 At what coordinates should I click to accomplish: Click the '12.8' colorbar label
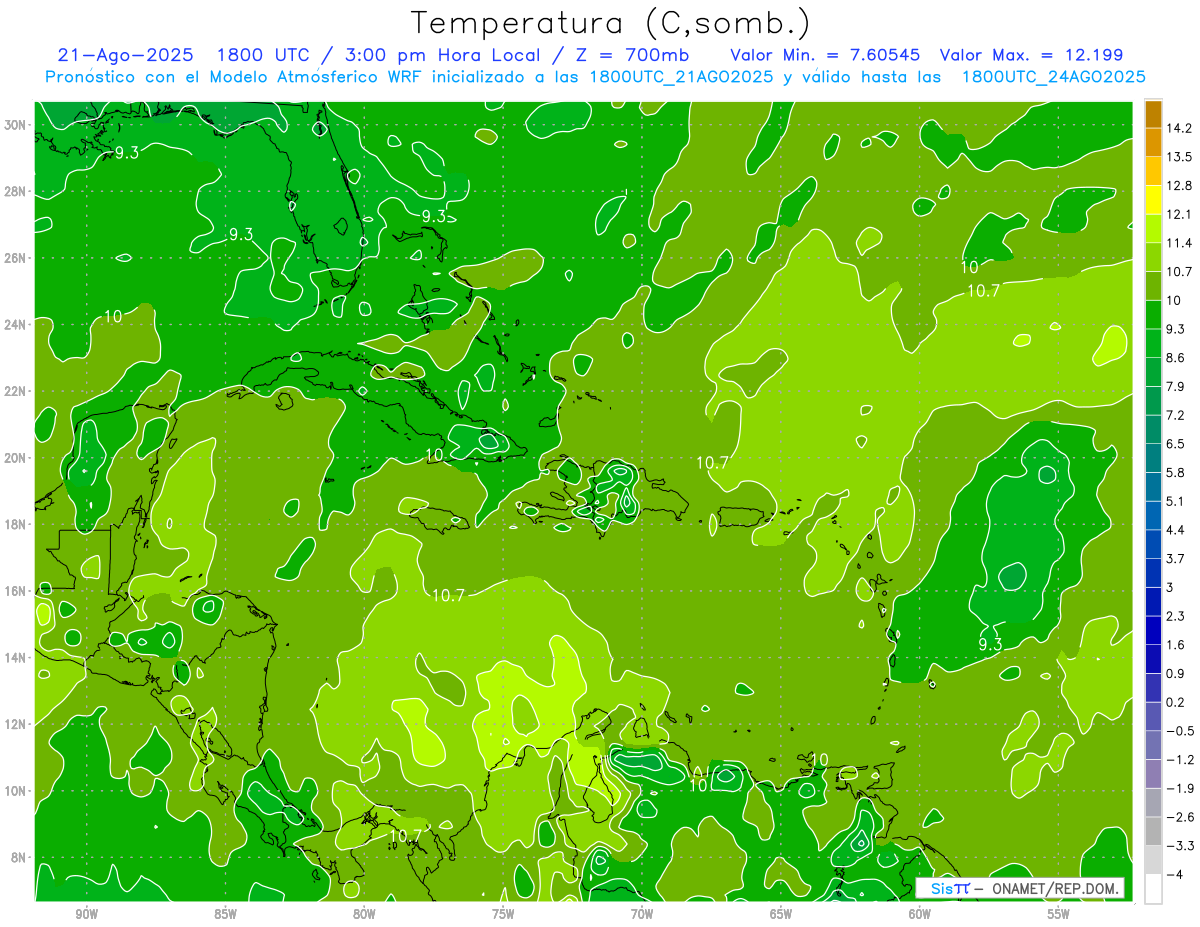[x=1180, y=186]
